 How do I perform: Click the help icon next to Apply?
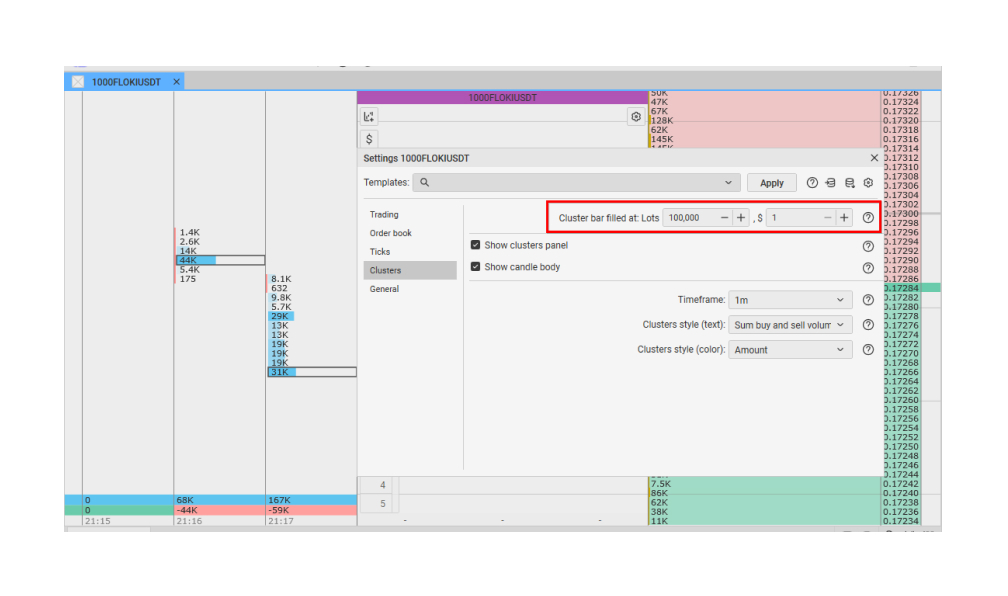click(x=812, y=183)
